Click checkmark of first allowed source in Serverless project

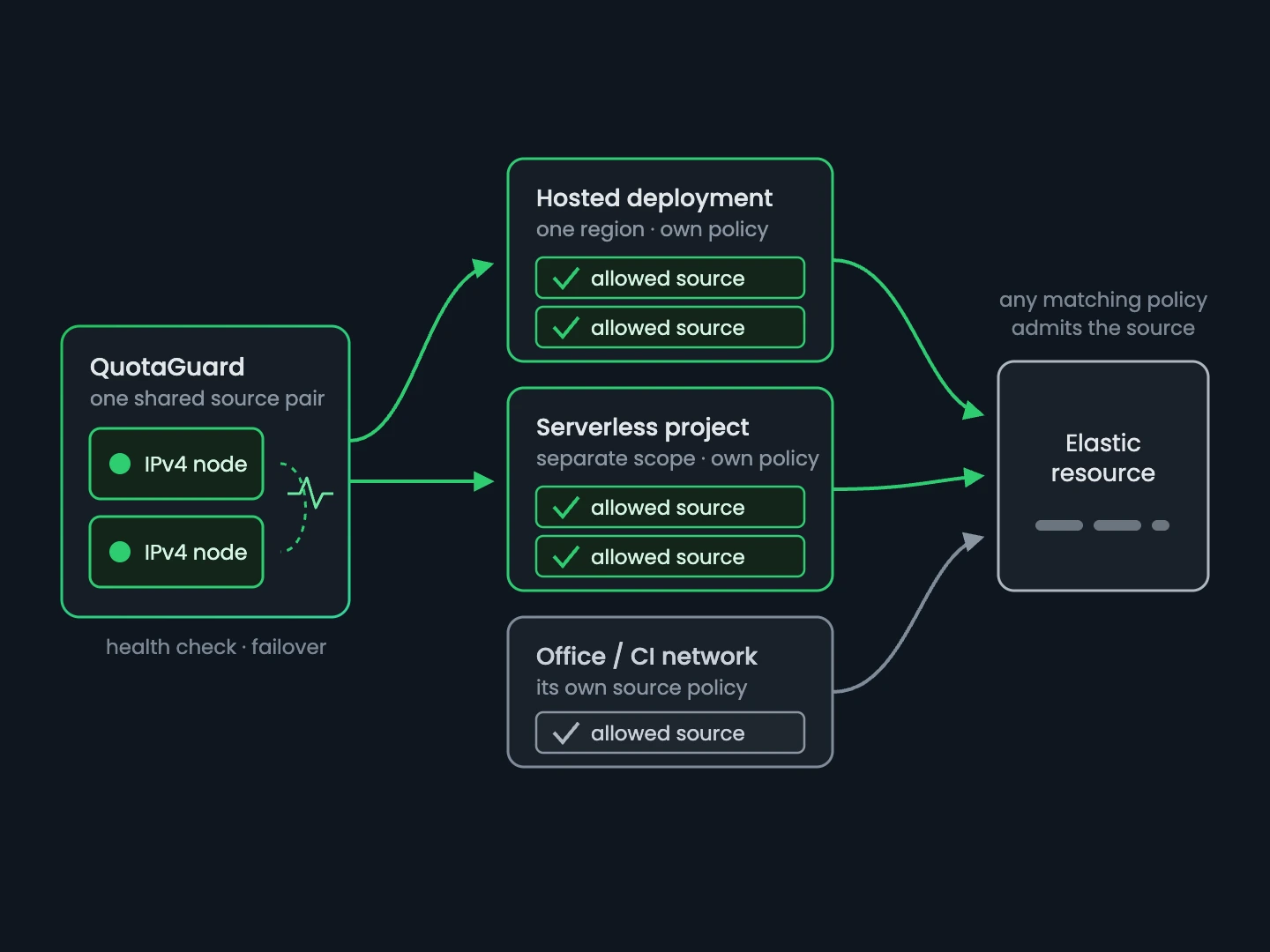pos(565,508)
